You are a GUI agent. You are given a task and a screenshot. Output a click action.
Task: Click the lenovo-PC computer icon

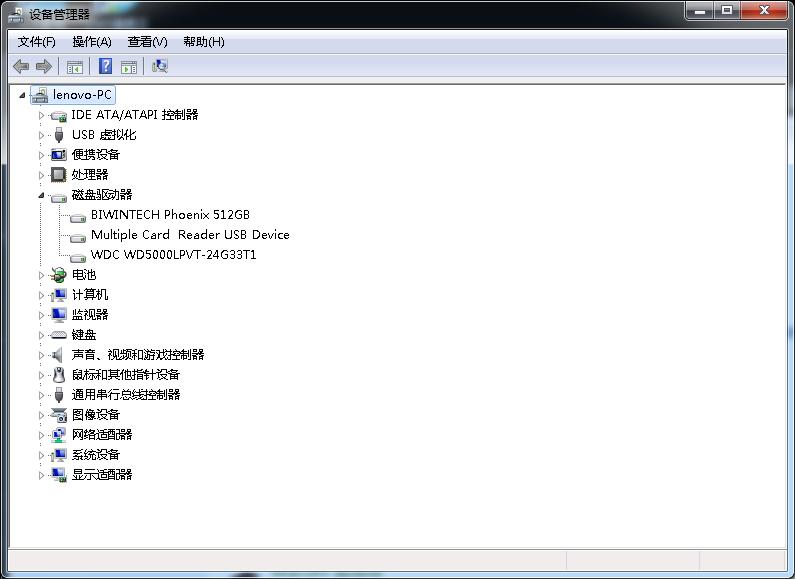[x=40, y=95]
